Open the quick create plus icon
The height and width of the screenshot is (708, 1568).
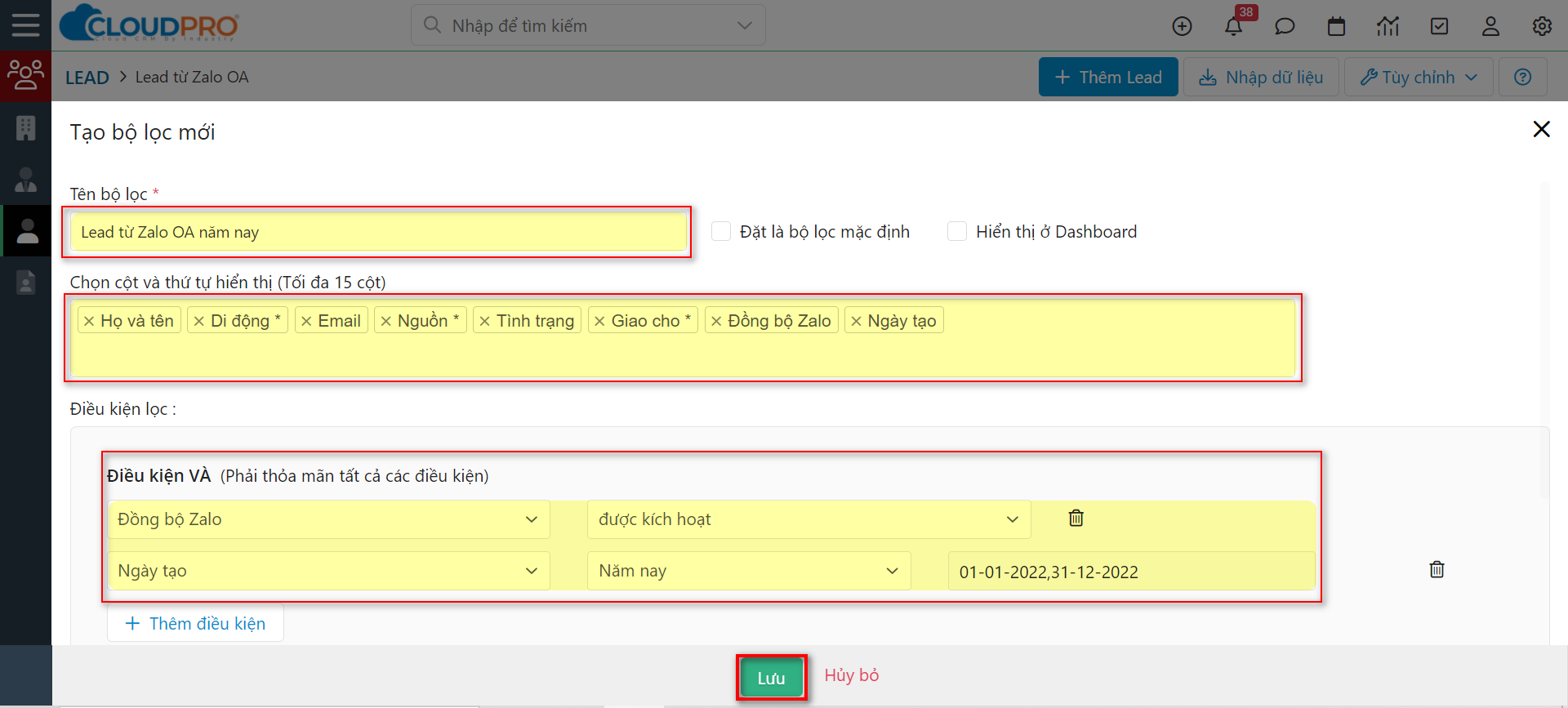click(1182, 26)
